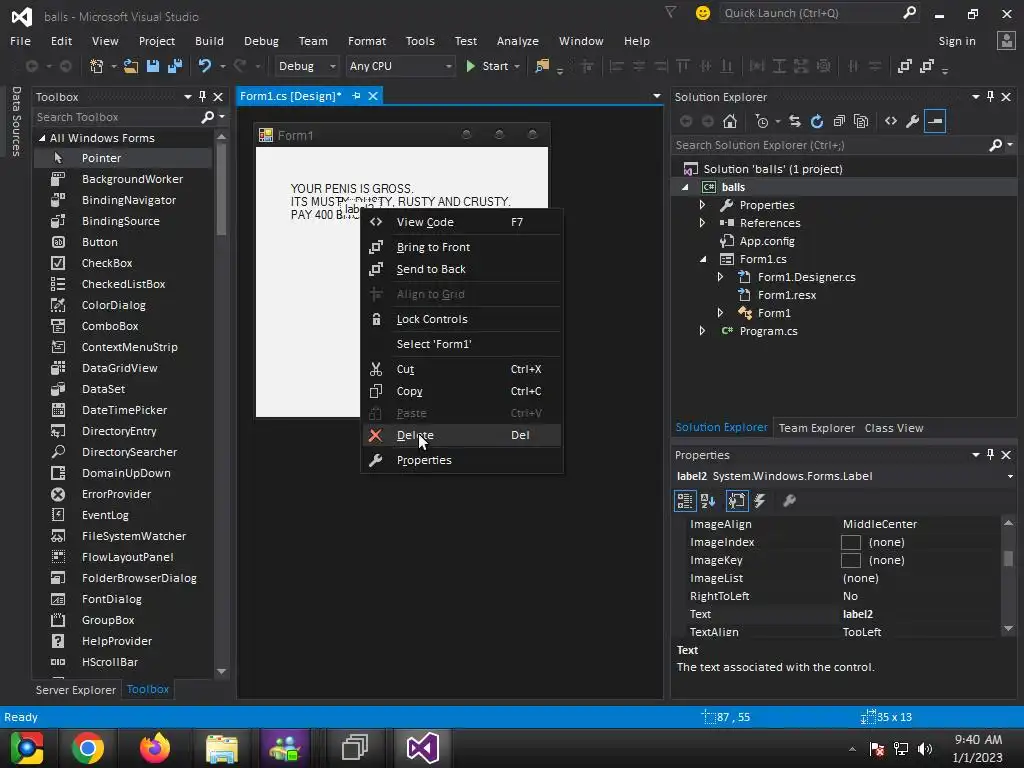Click the Send to Back icon in layout toolbar
This screenshot has width=1024, height=768.
927,66
